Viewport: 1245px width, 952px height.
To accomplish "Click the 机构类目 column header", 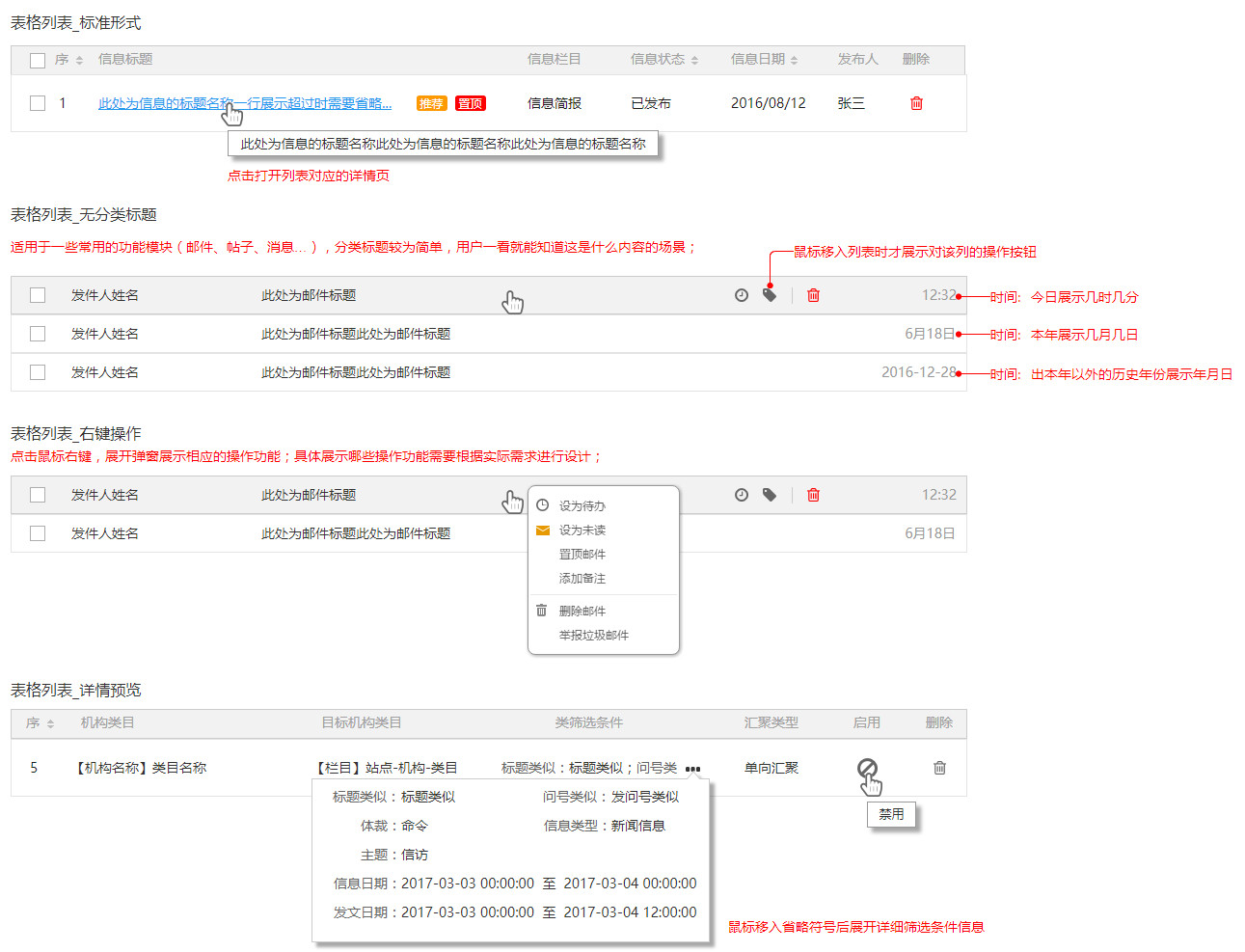I will [108, 722].
